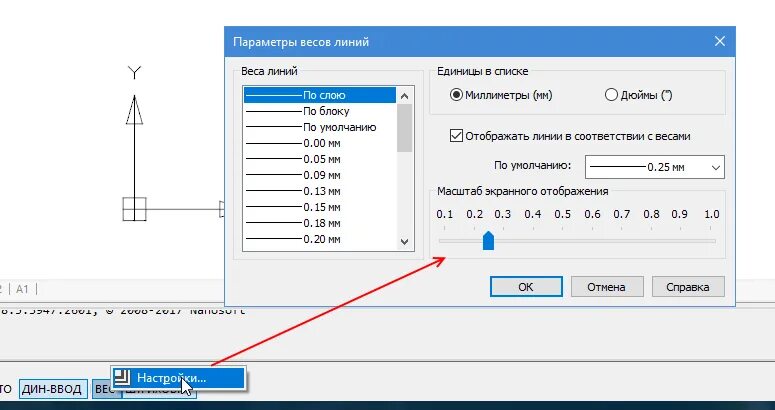Select 0.09 мм line weight

(320, 175)
